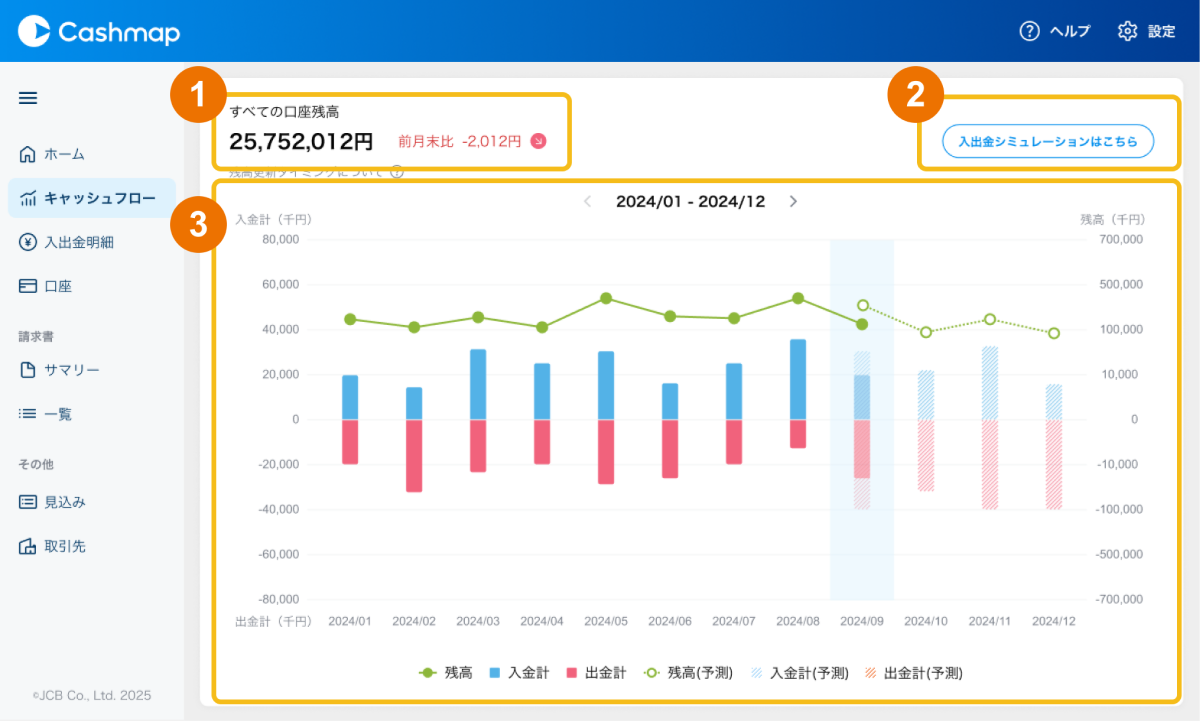Click the 出金計 pink legend swatch

(x=573, y=673)
